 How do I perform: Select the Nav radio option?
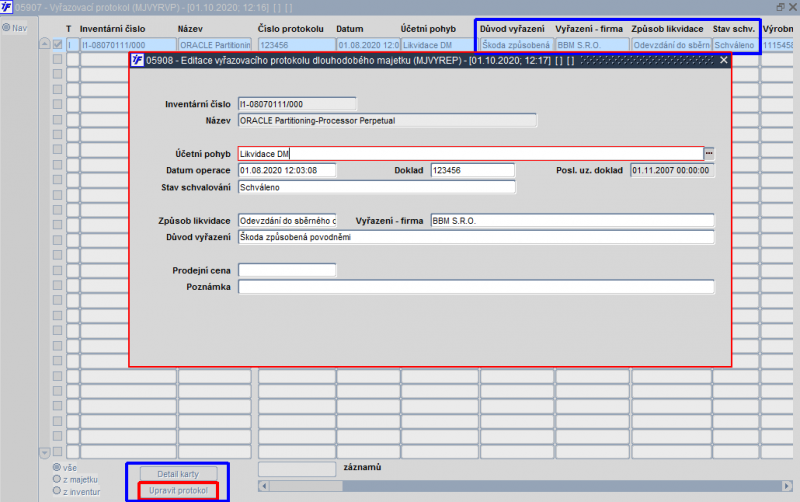pyautogui.click(x=6, y=28)
